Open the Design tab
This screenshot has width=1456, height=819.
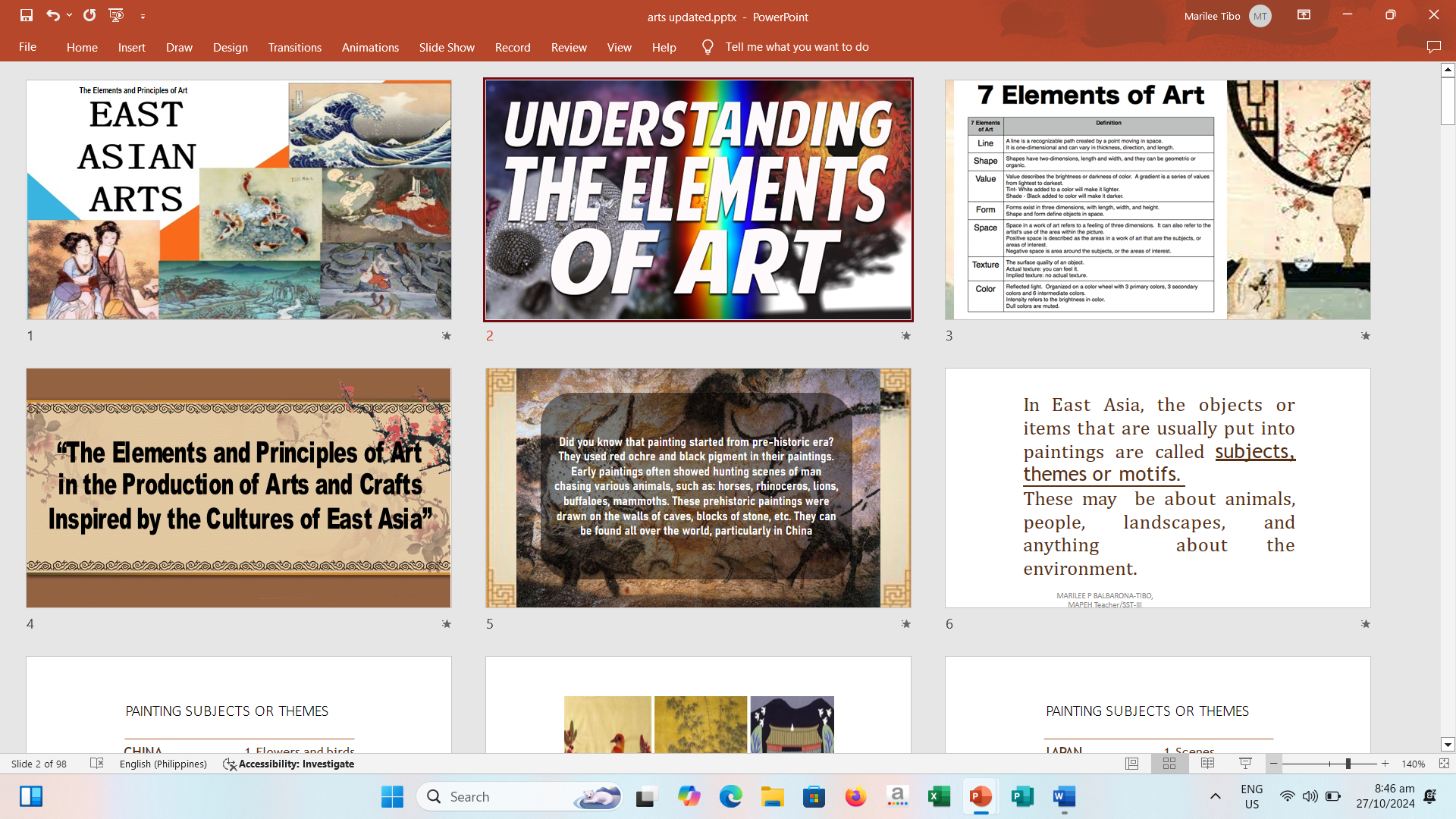(x=230, y=47)
